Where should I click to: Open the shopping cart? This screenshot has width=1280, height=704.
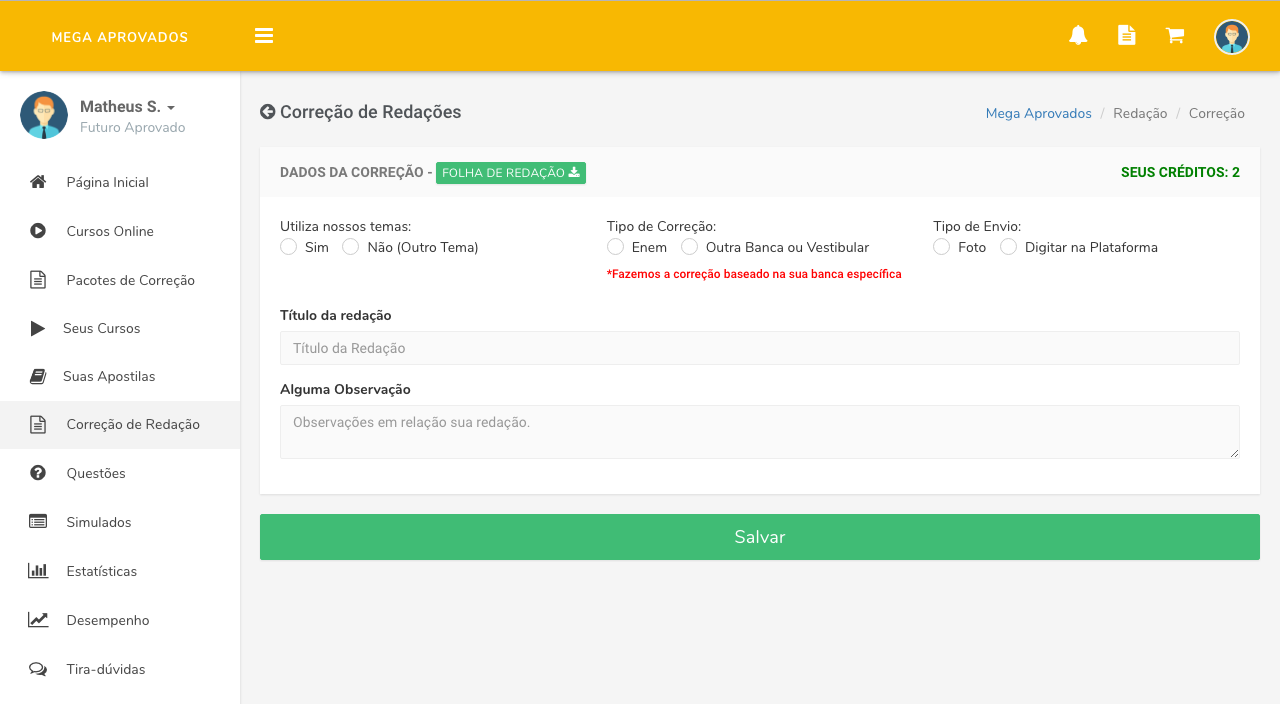(x=1175, y=36)
